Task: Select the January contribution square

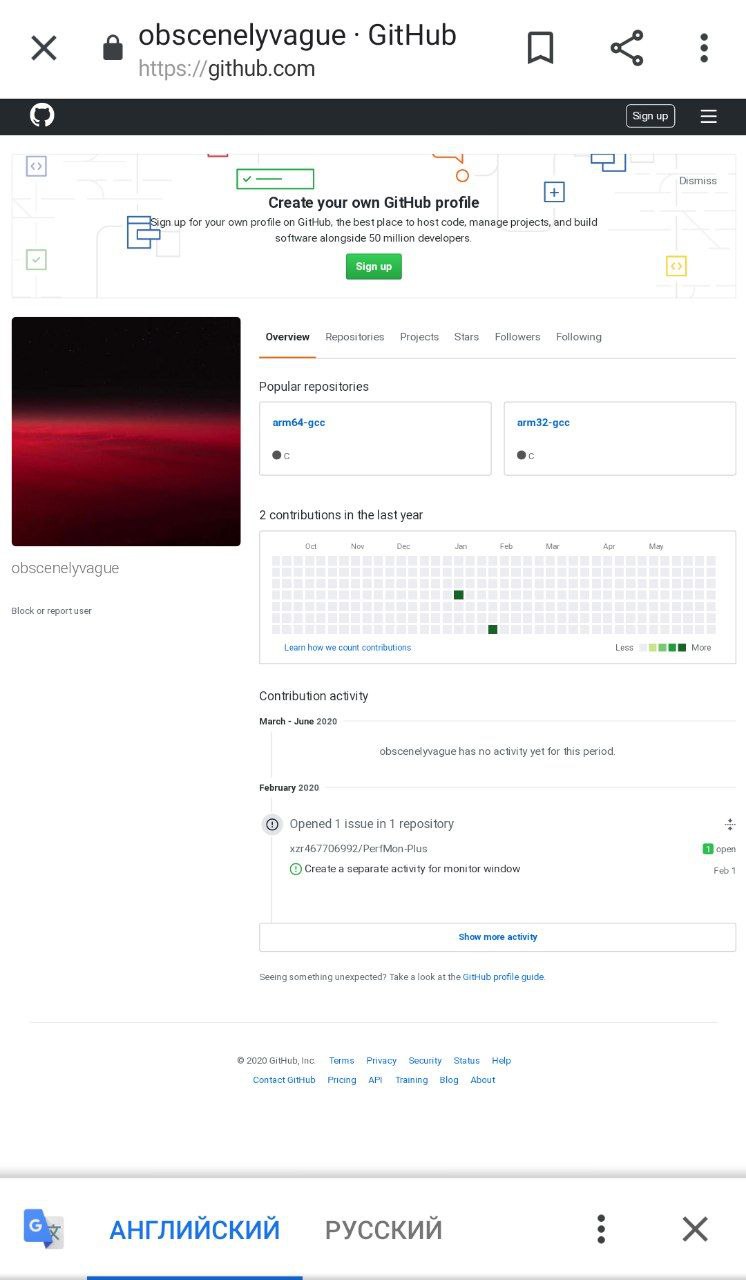Action: [x=459, y=595]
